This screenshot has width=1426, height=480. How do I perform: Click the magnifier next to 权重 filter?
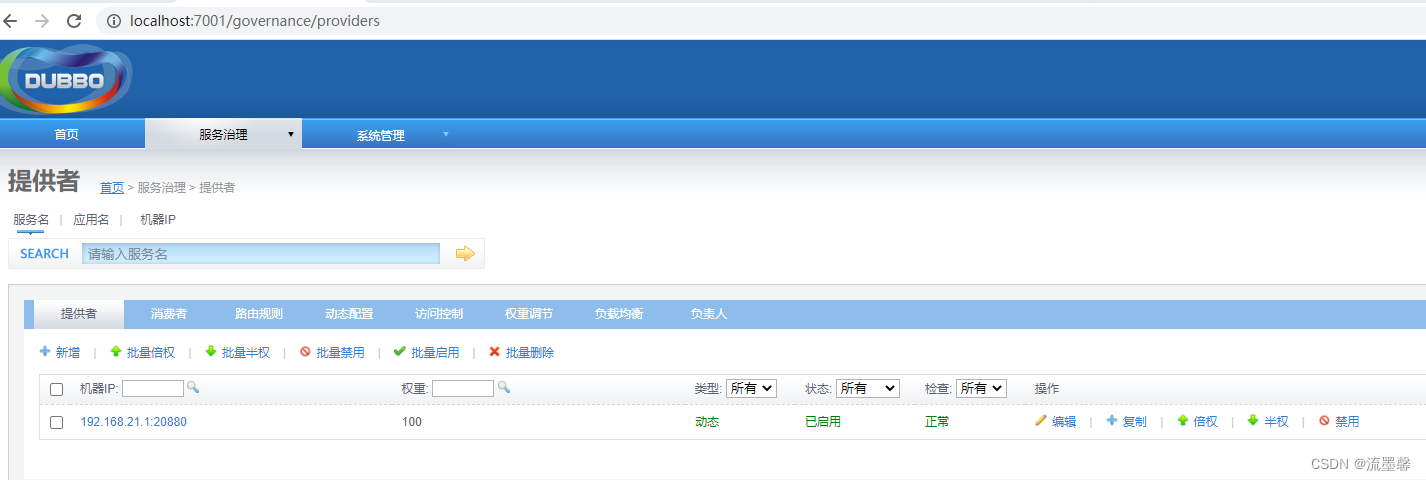pyautogui.click(x=503, y=387)
